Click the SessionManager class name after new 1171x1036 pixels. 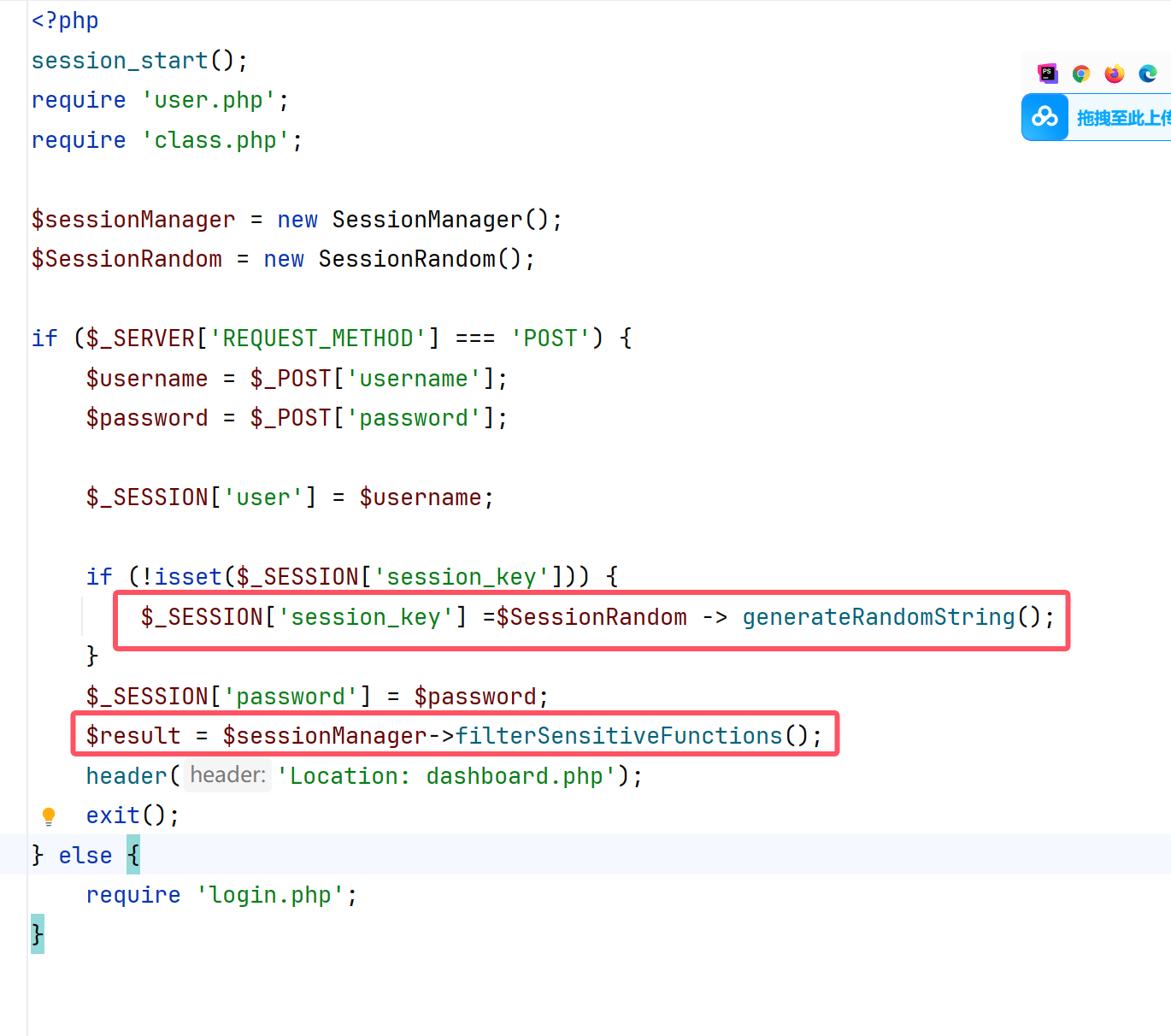tap(427, 220)
